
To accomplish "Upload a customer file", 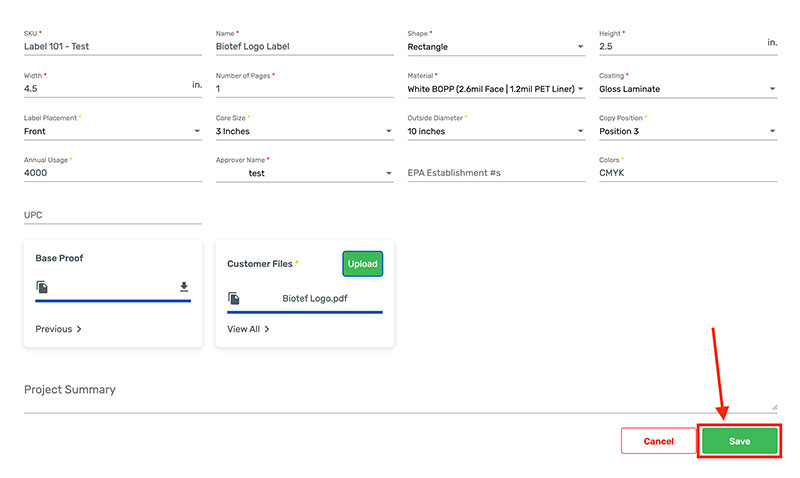I will point(363,264).
